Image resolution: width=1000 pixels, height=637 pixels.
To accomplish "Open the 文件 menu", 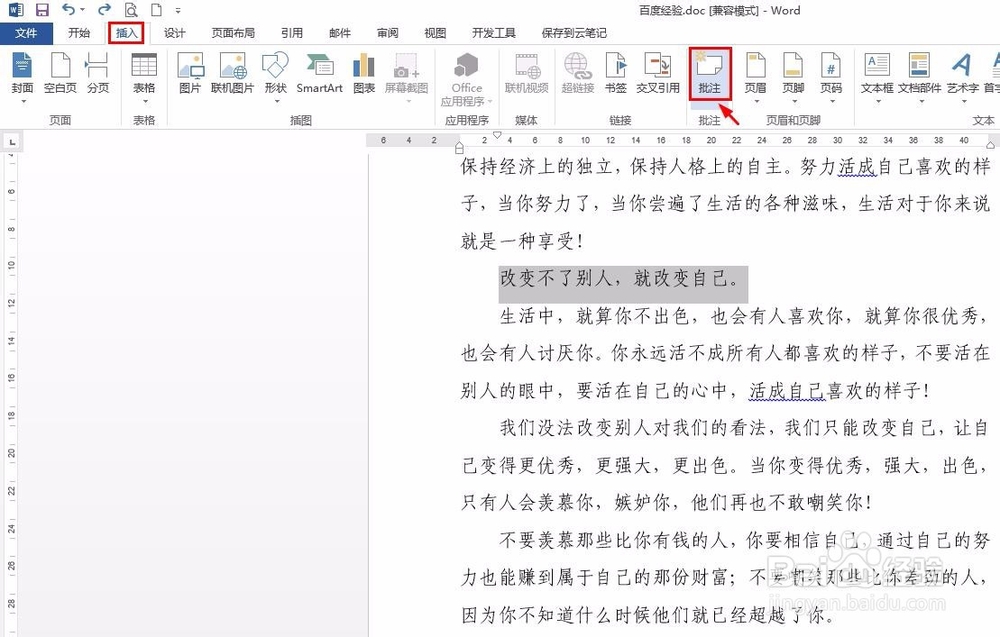I will pos(27,32).
